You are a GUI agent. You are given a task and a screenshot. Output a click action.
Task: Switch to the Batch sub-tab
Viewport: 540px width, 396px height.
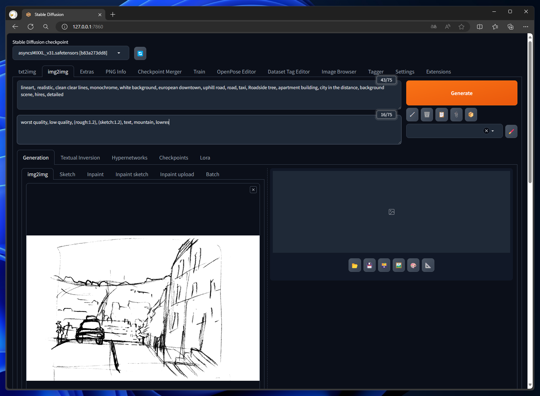coord(212,174)
